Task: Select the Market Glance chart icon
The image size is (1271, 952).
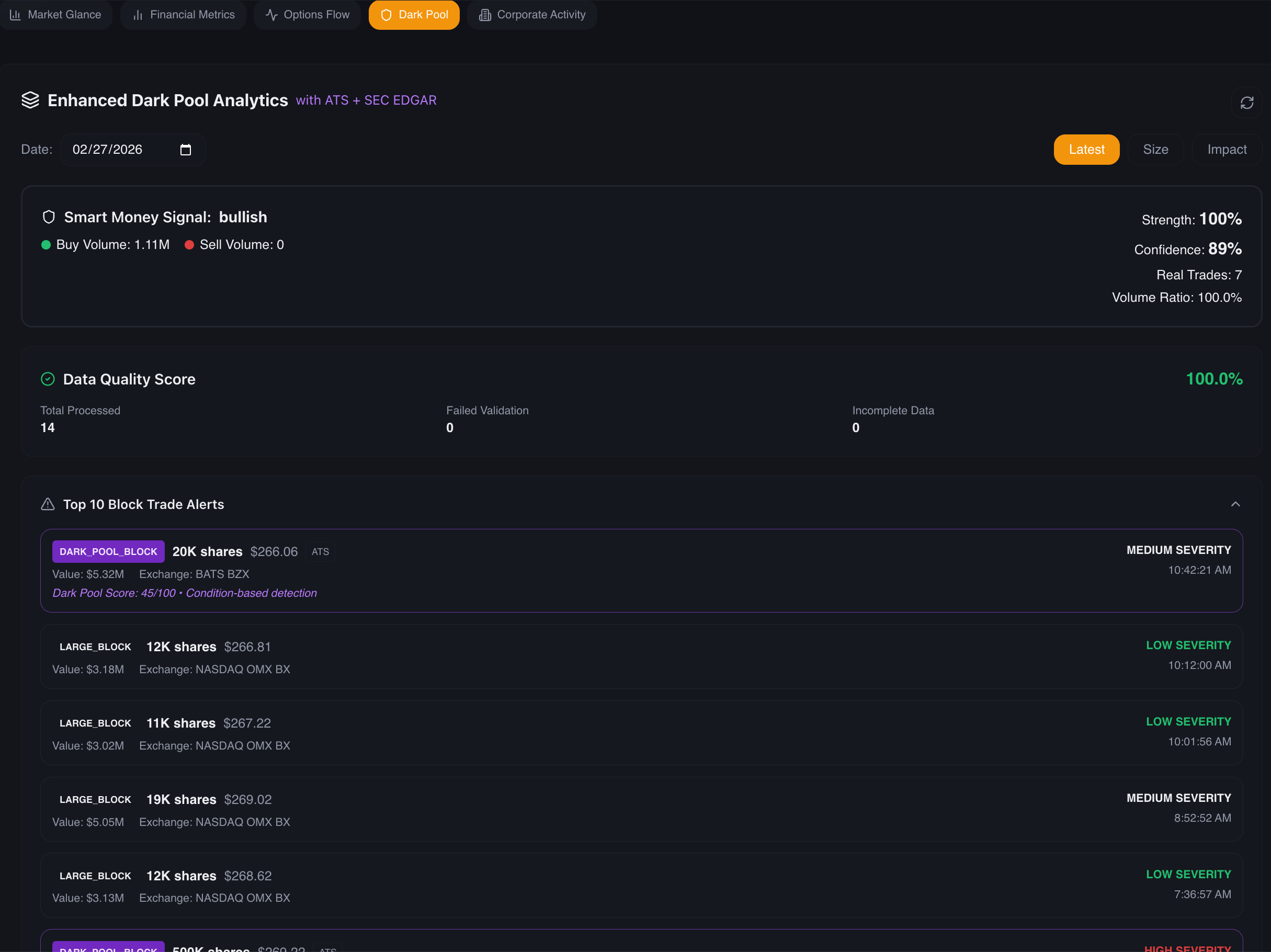Action: point(16,14)
